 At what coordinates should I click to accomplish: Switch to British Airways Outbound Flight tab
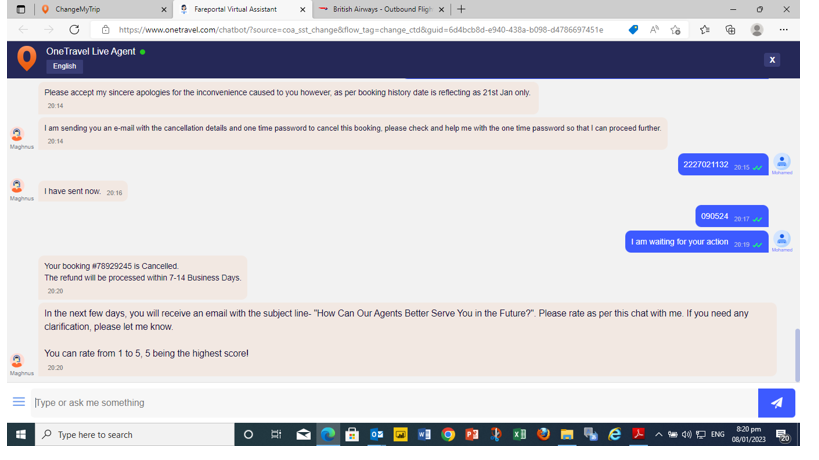pos(381,9)
